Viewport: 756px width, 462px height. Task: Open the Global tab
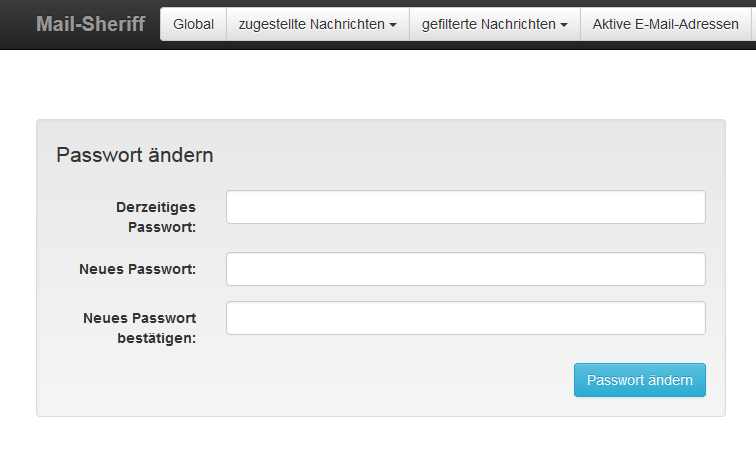point(193,24)
